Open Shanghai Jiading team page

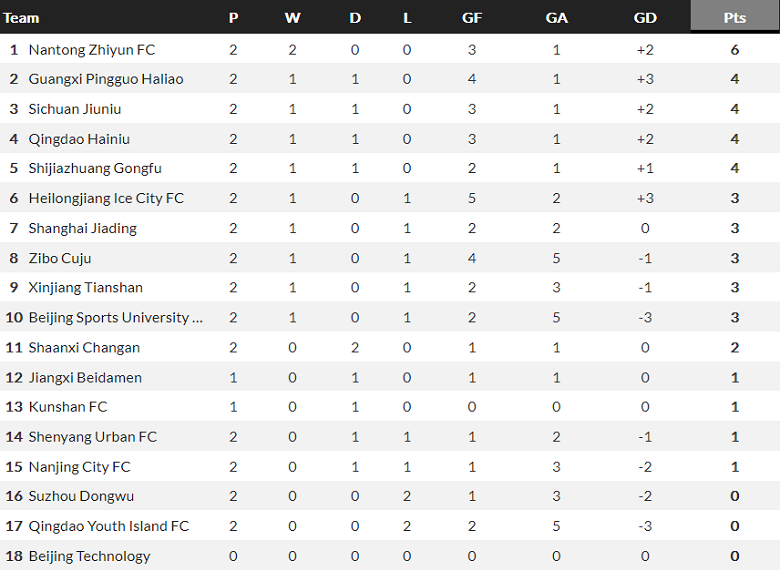point(82,228)
